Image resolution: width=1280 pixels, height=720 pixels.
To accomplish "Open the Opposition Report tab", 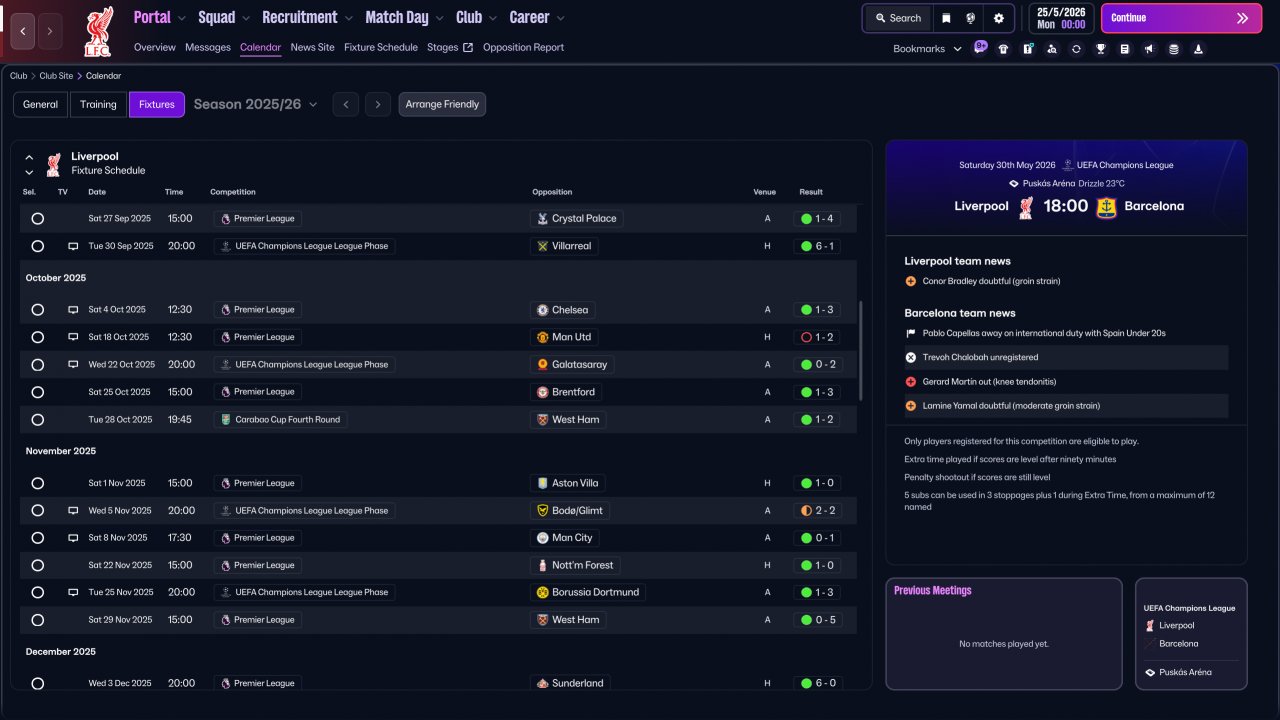I will pos(523,47).
